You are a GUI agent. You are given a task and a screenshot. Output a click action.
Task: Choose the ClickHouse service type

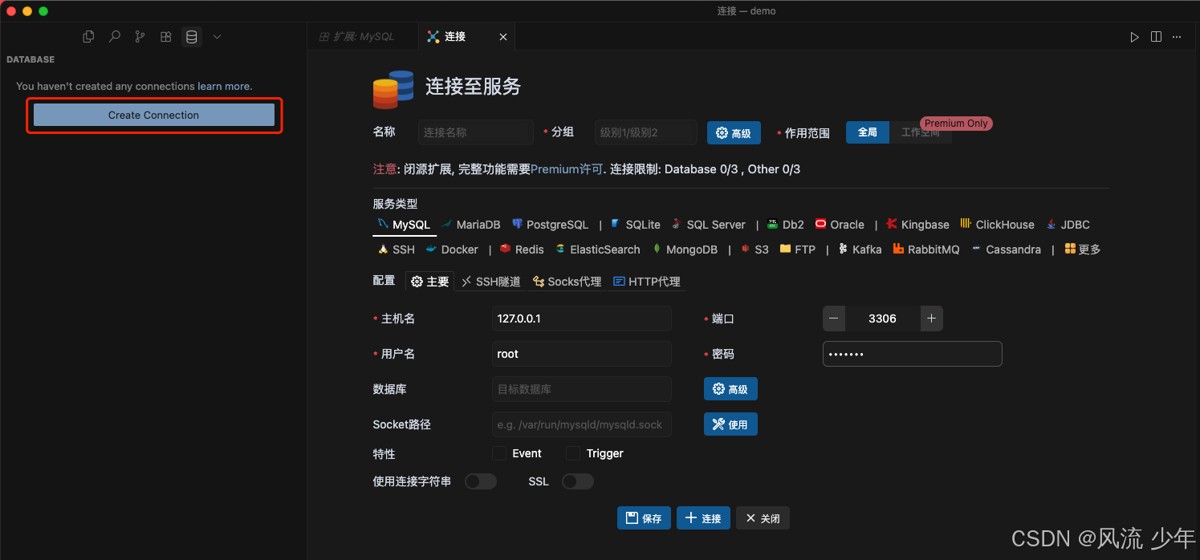click(997, 225)
